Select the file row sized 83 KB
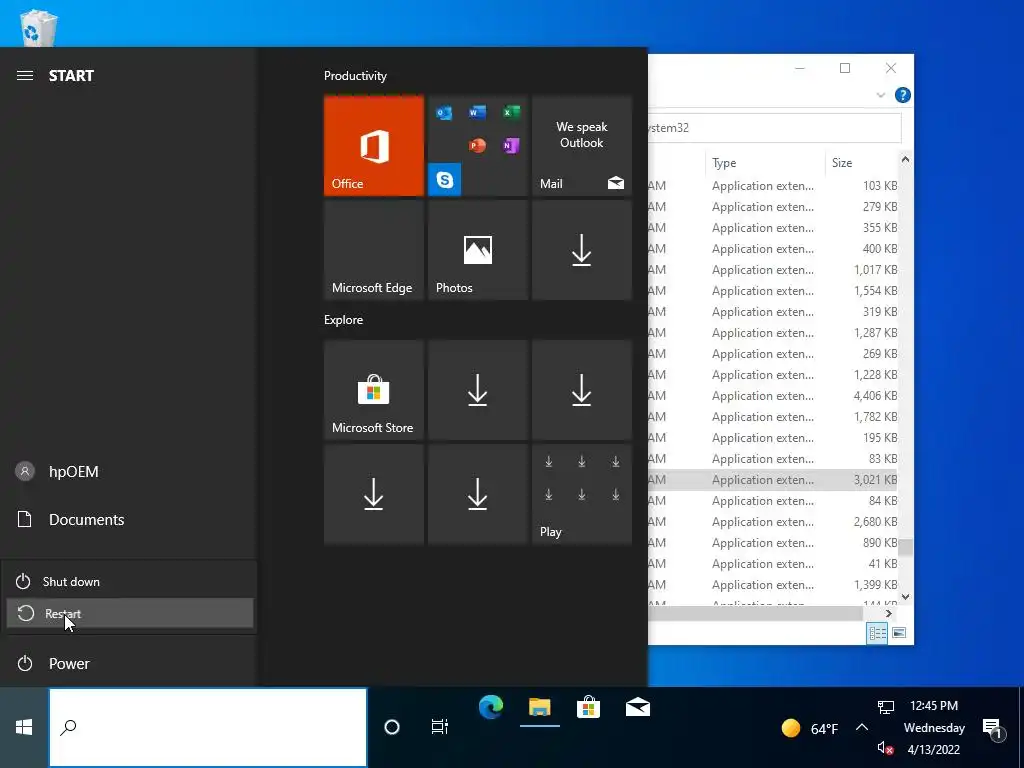1024x768 pixels. 773,458
